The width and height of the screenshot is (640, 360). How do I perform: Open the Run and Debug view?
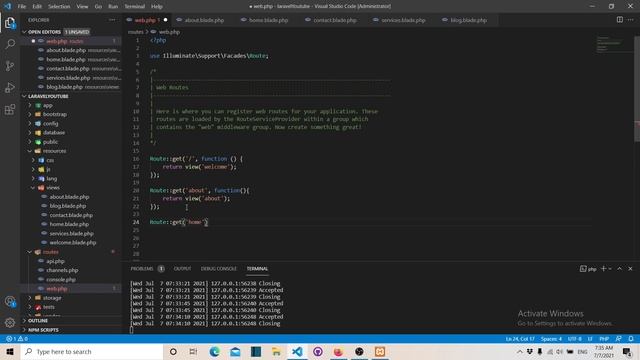[10, 87]
